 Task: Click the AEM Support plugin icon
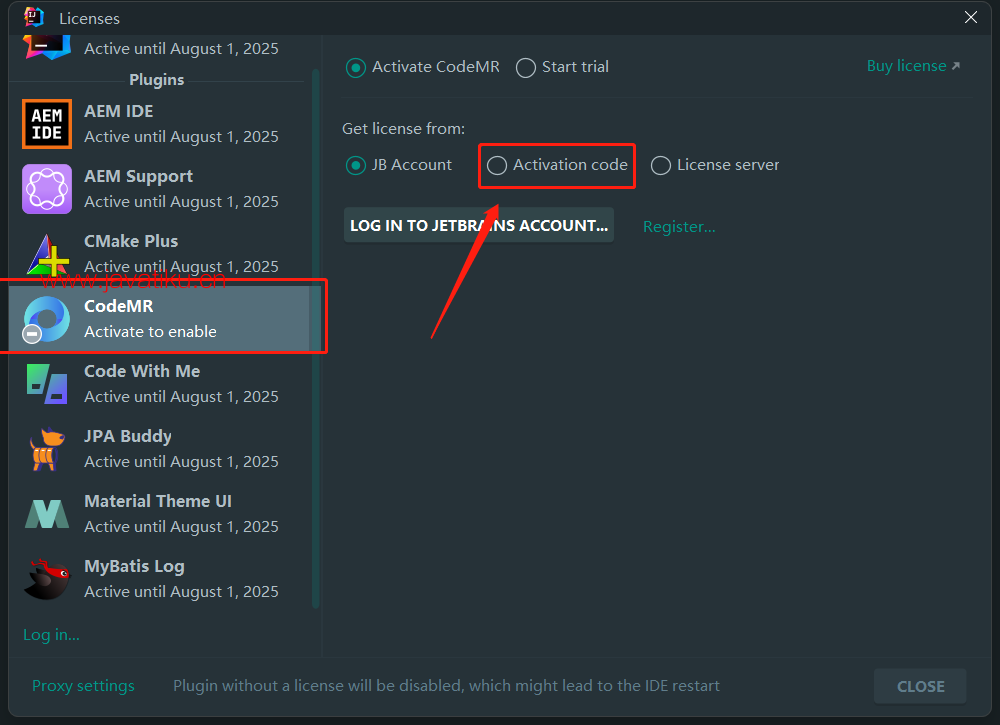pos(47,189)
